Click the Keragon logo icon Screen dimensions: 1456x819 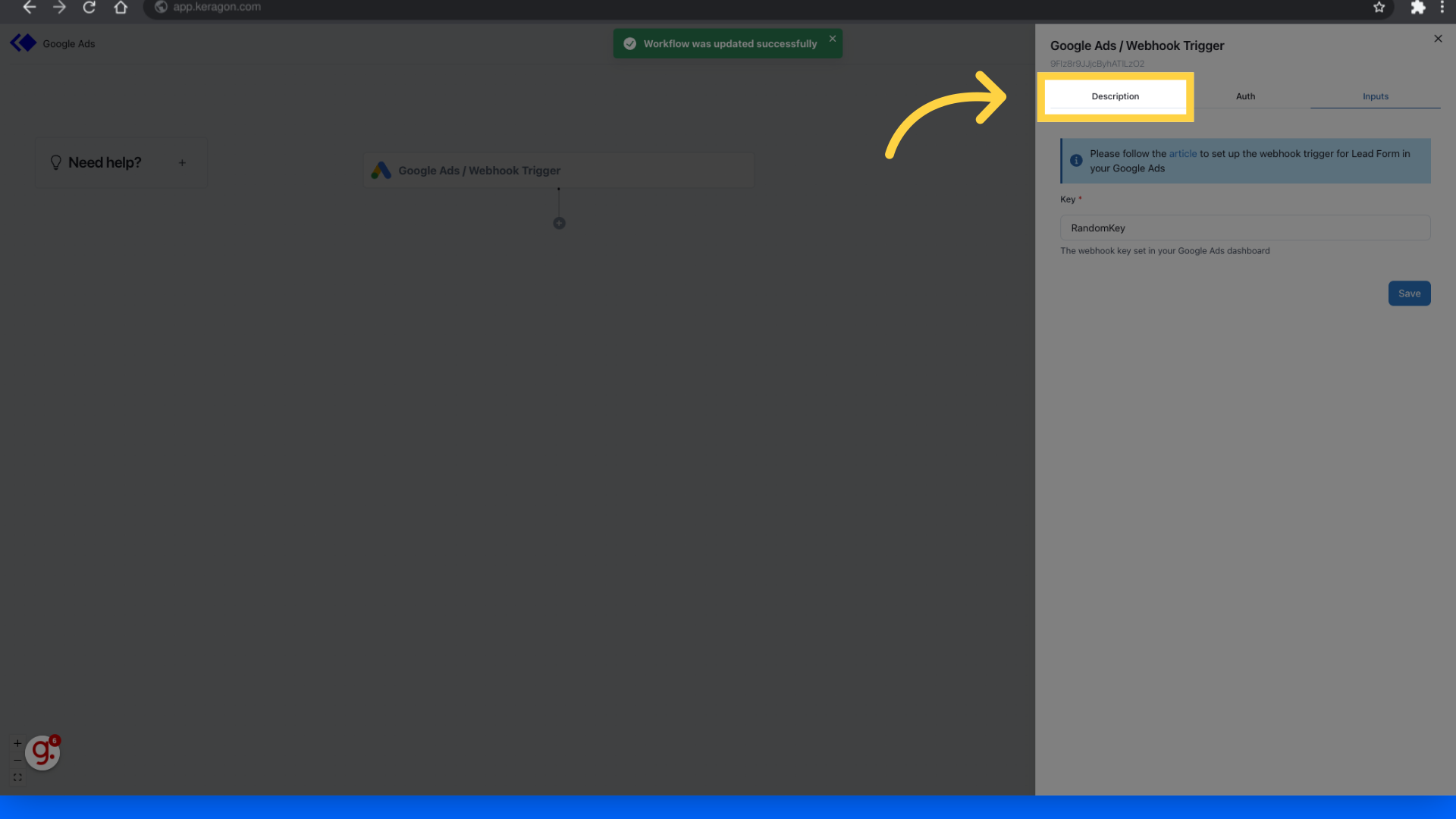[24, 43]
